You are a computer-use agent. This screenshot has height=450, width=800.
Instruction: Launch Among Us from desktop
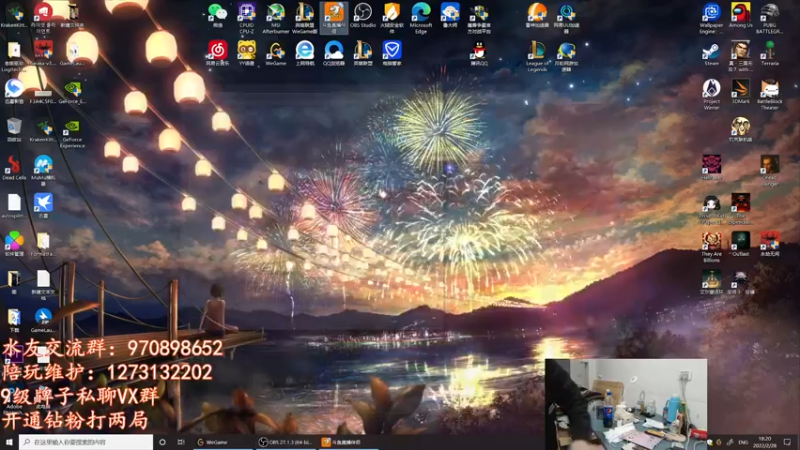(x=740, y=15)
